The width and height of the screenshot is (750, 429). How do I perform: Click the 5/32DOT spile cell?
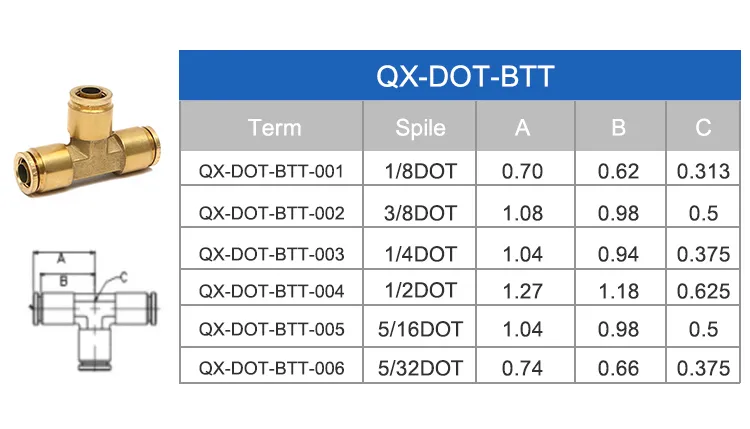point(420,367)
